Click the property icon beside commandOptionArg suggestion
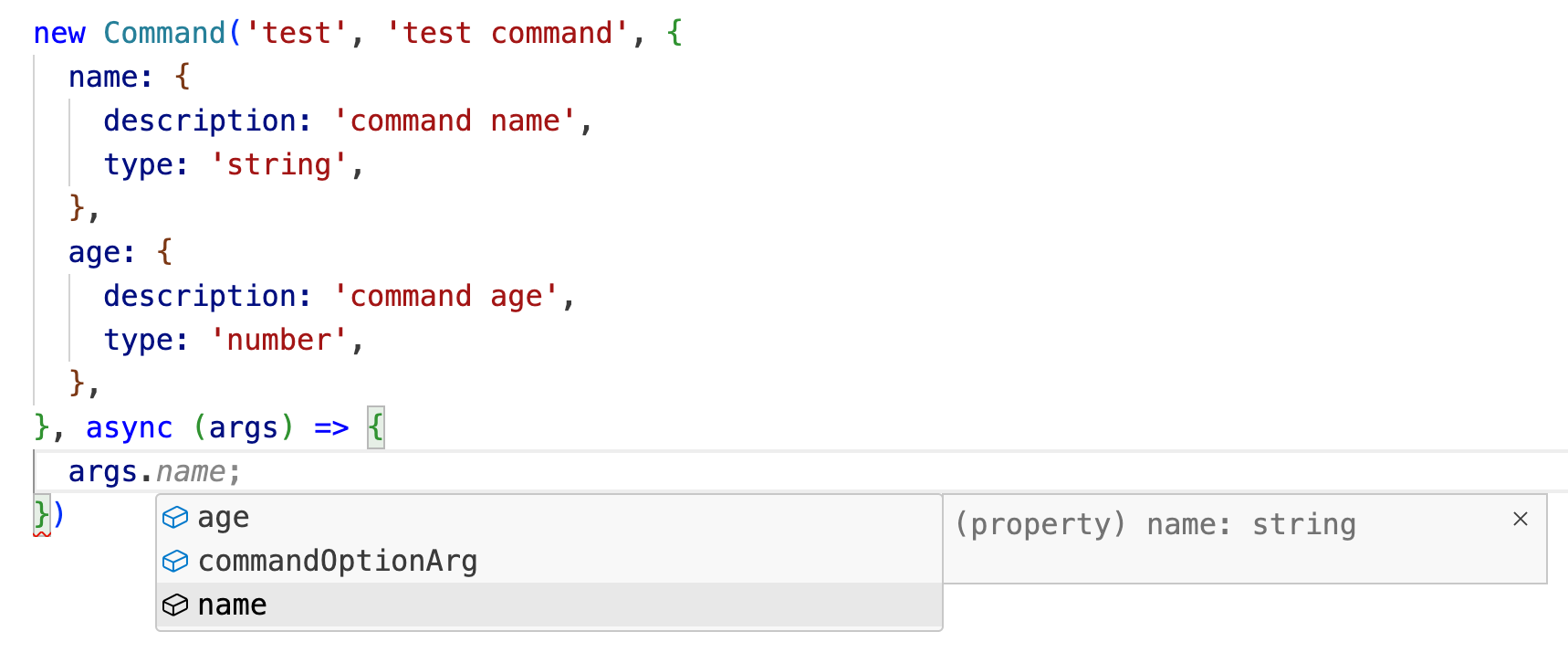1568x663 pixels. coord(174,561)
